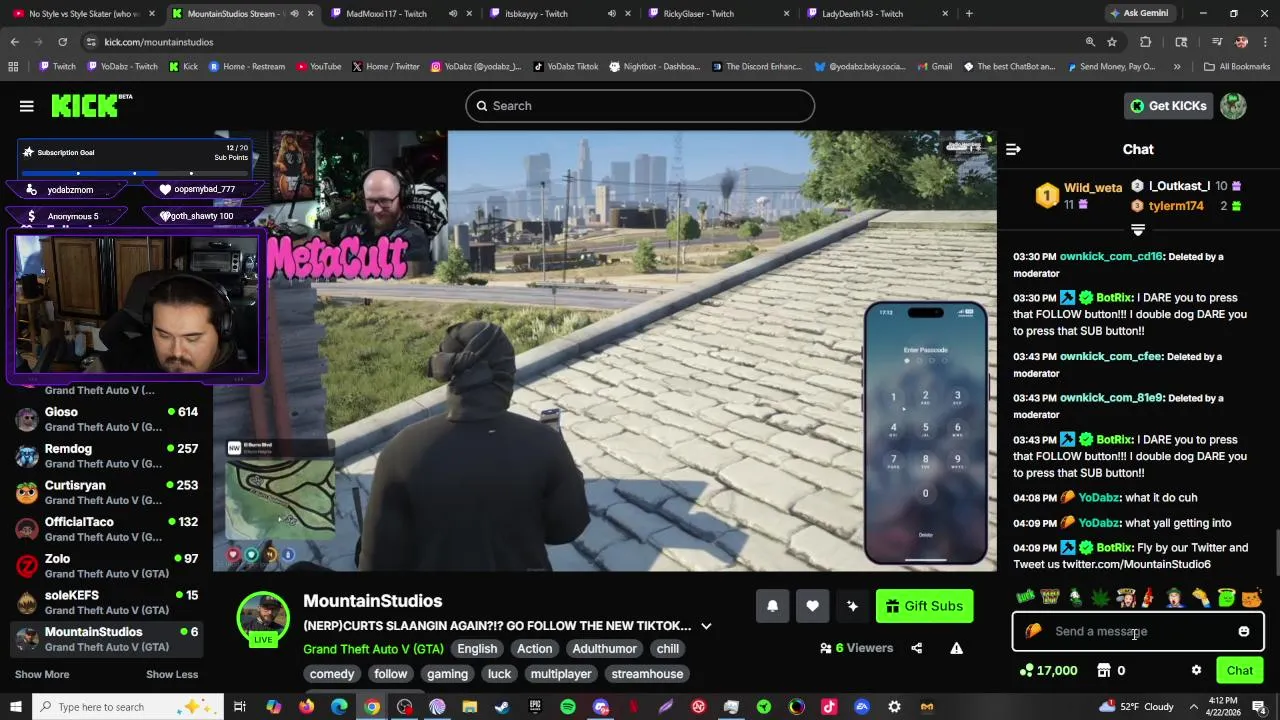The height and width of the screenshot is (720, 1280).
Task: Open Windows Start menu
Action: (16, 707)
